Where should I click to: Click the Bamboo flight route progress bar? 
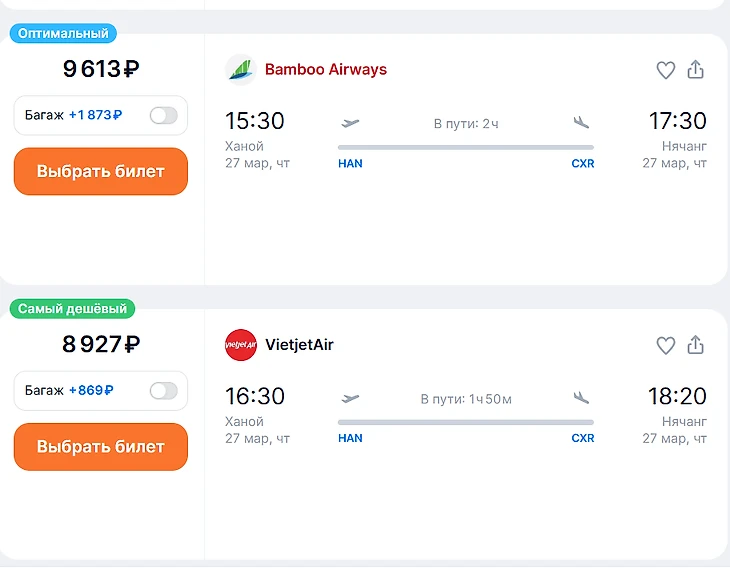(x=466, y=147)
